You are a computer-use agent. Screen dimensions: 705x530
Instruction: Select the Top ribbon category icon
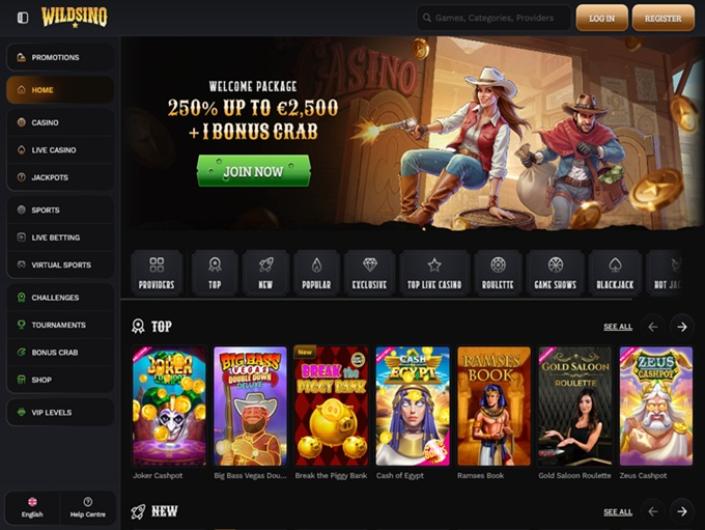tap(214, 273)
